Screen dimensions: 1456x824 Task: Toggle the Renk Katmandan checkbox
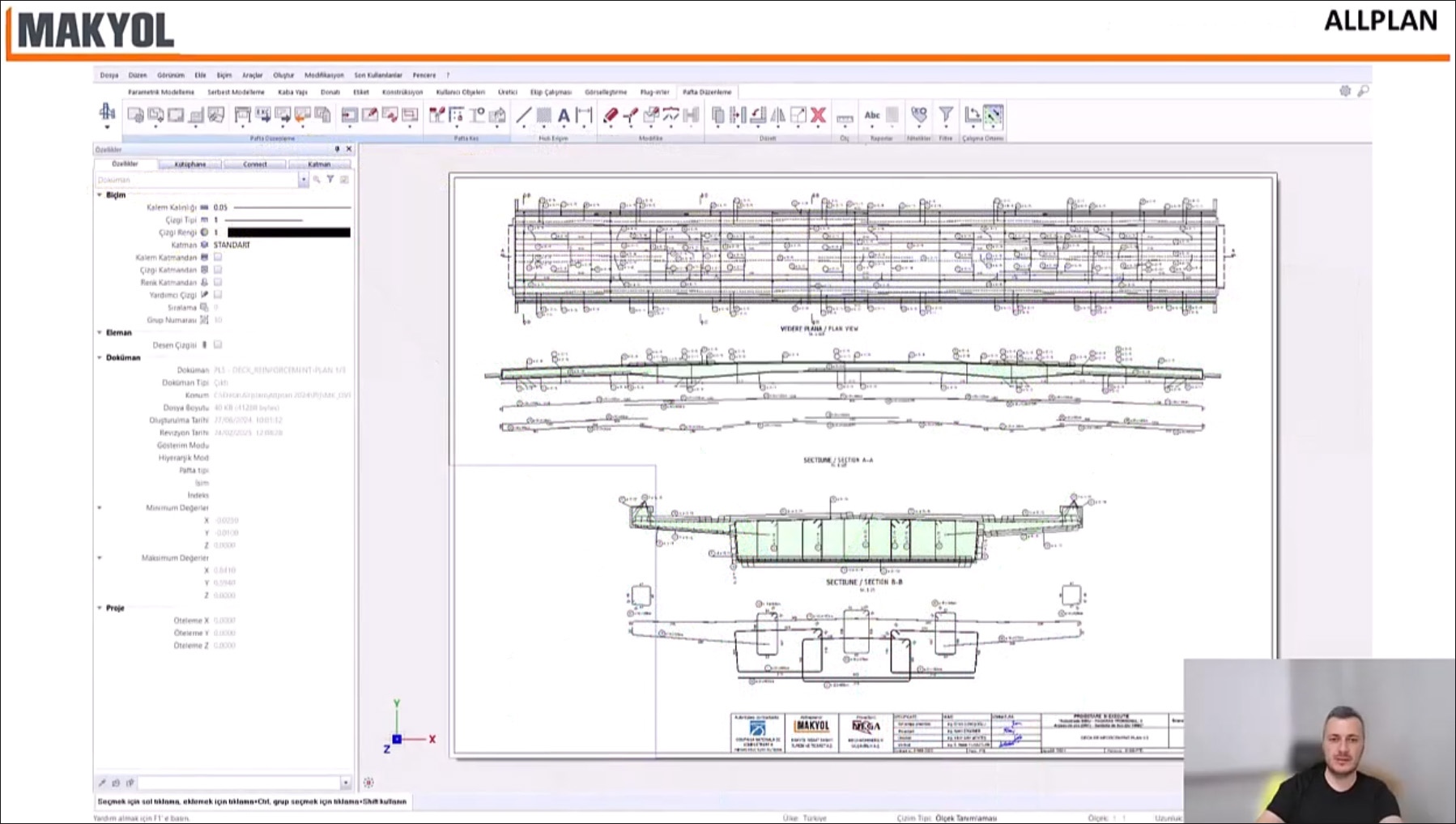pyautogui.click(x=218, y=282)
